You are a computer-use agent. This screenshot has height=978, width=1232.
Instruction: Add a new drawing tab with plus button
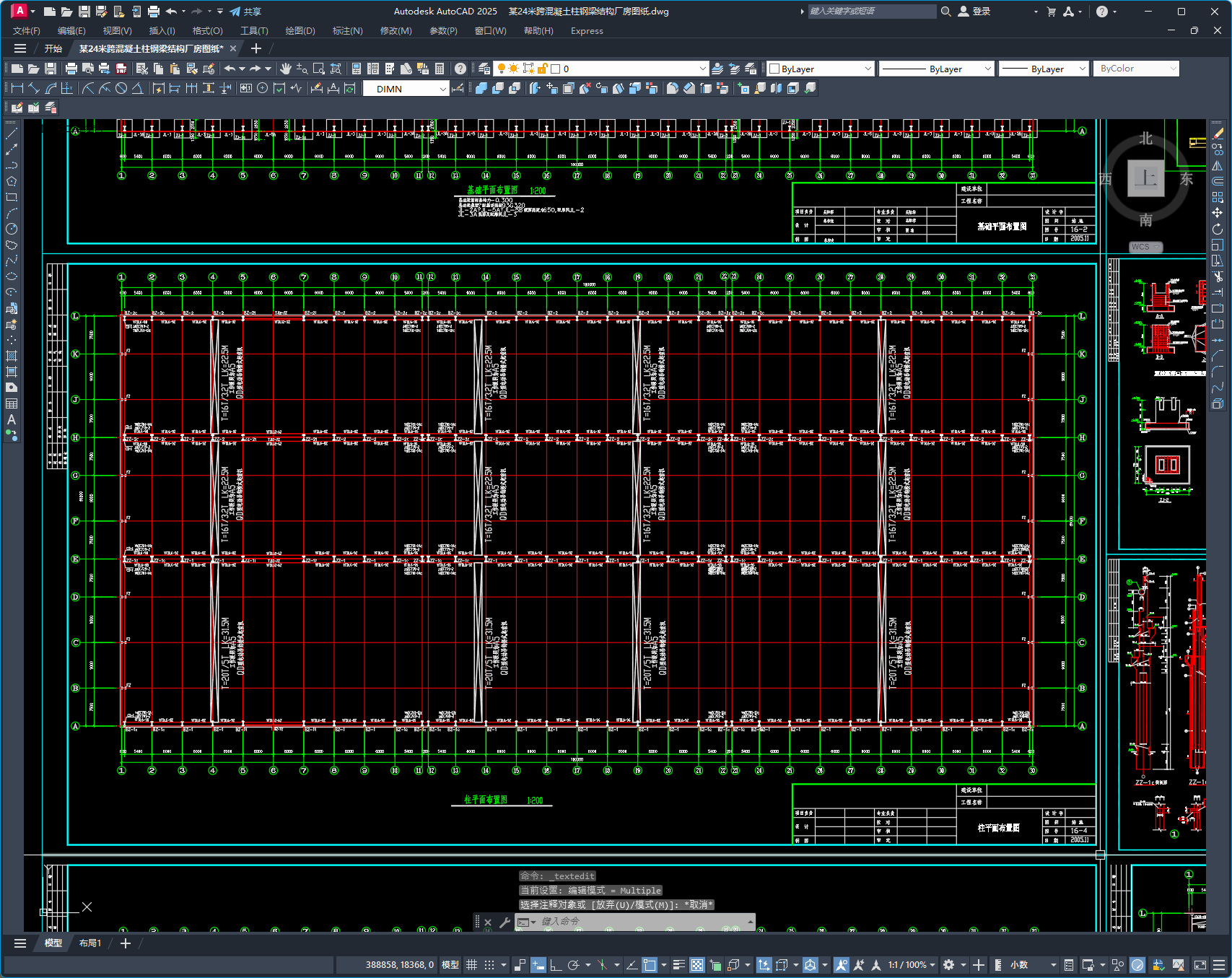click(255, 48)
